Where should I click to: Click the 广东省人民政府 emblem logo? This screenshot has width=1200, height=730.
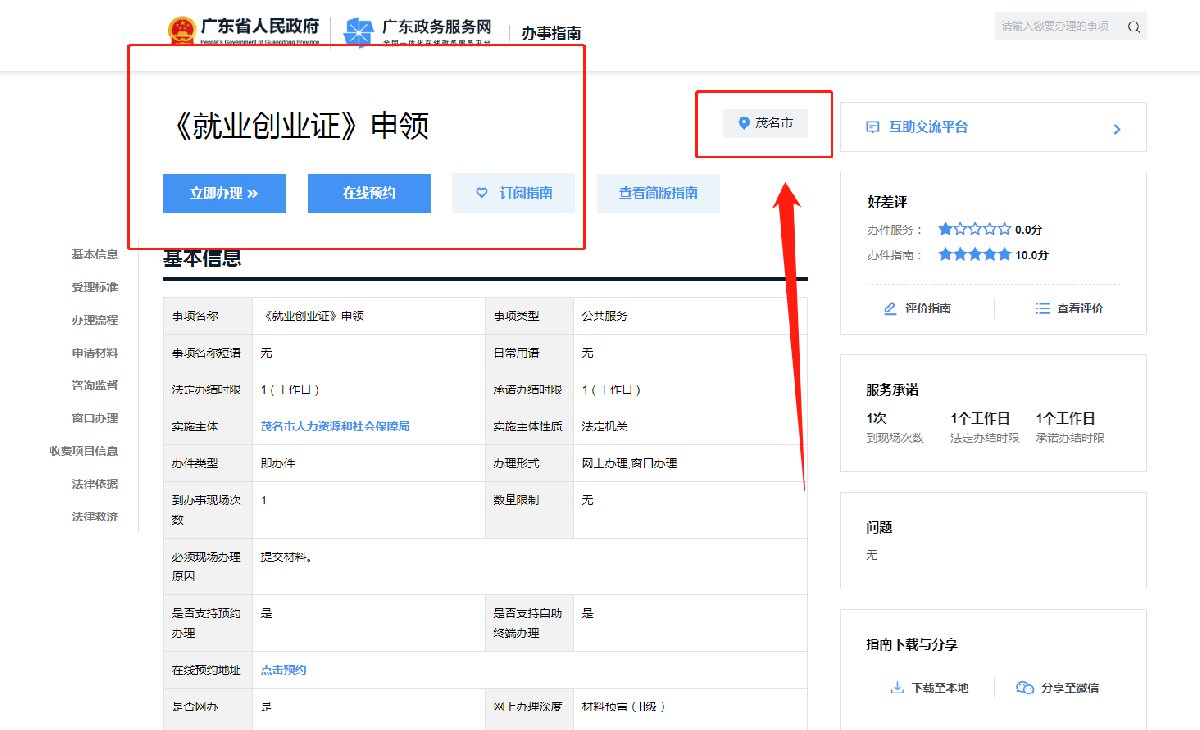point(182,31)
